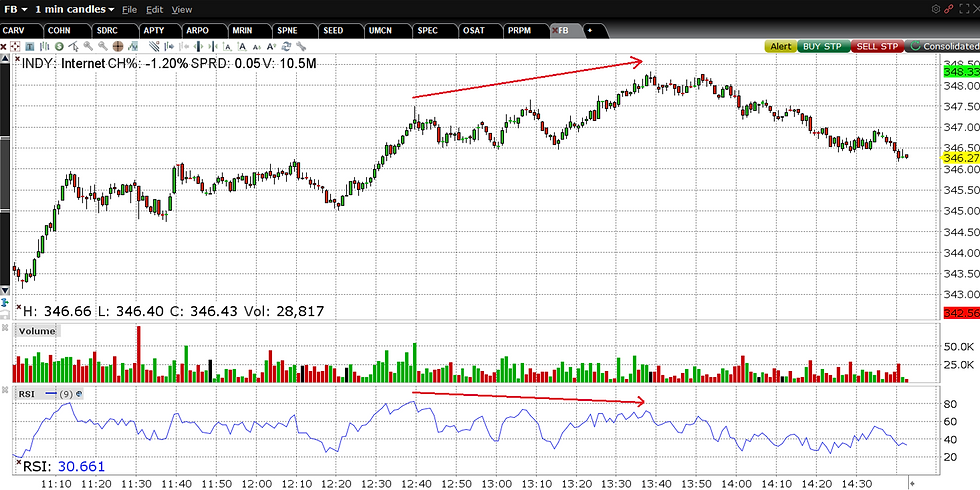Image resolution: width=980 pixels, height=490 pixels.
Task: Click the bar chart type toolbar icon
Action: pos(44,46)
